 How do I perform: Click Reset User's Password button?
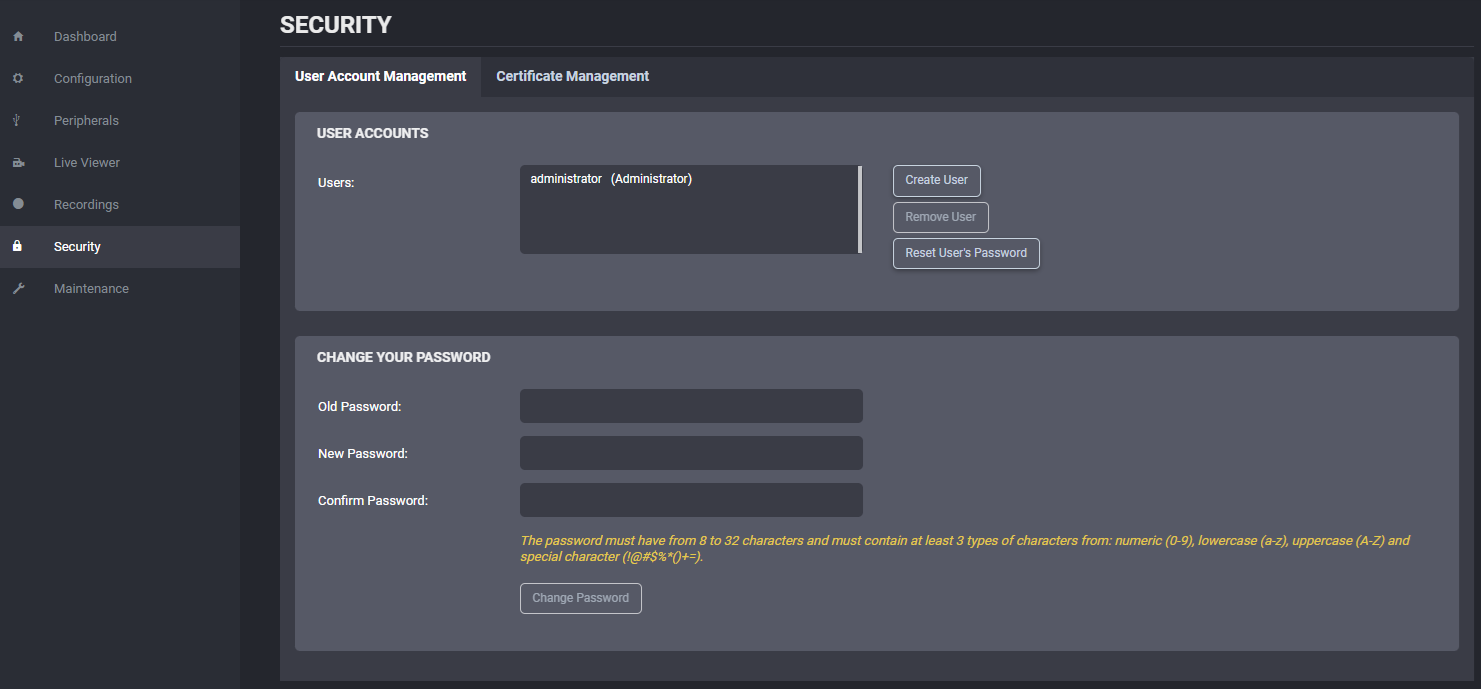pyautogui.click(x=966, y=254)
